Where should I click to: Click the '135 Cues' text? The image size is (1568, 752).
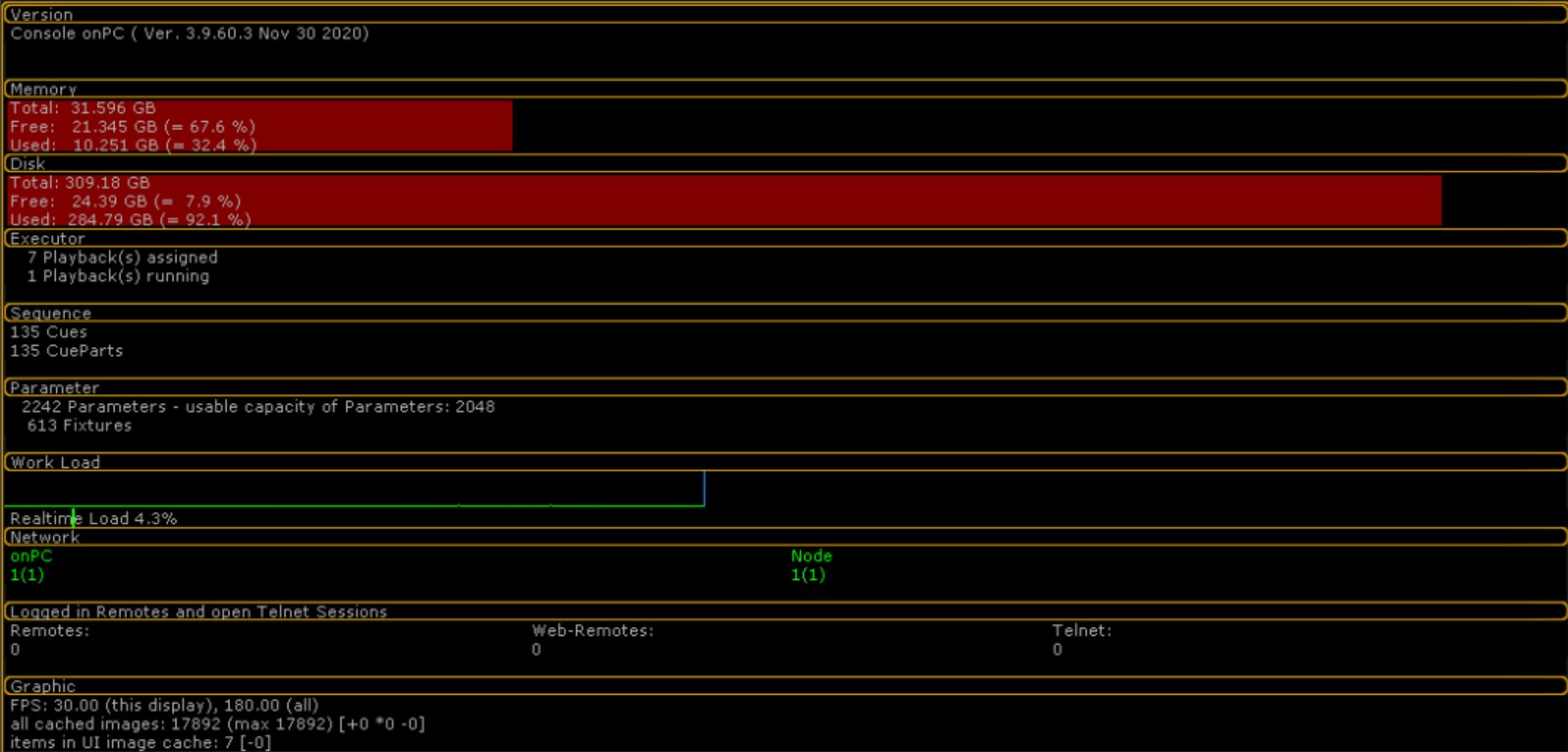(48, 332)
